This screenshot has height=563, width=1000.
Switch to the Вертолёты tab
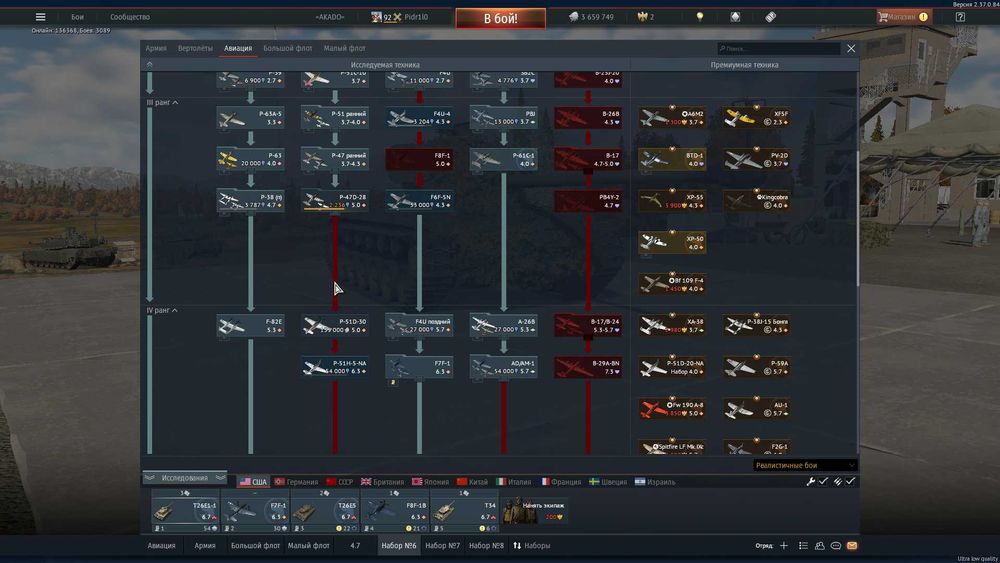click(x=195, y=48)
